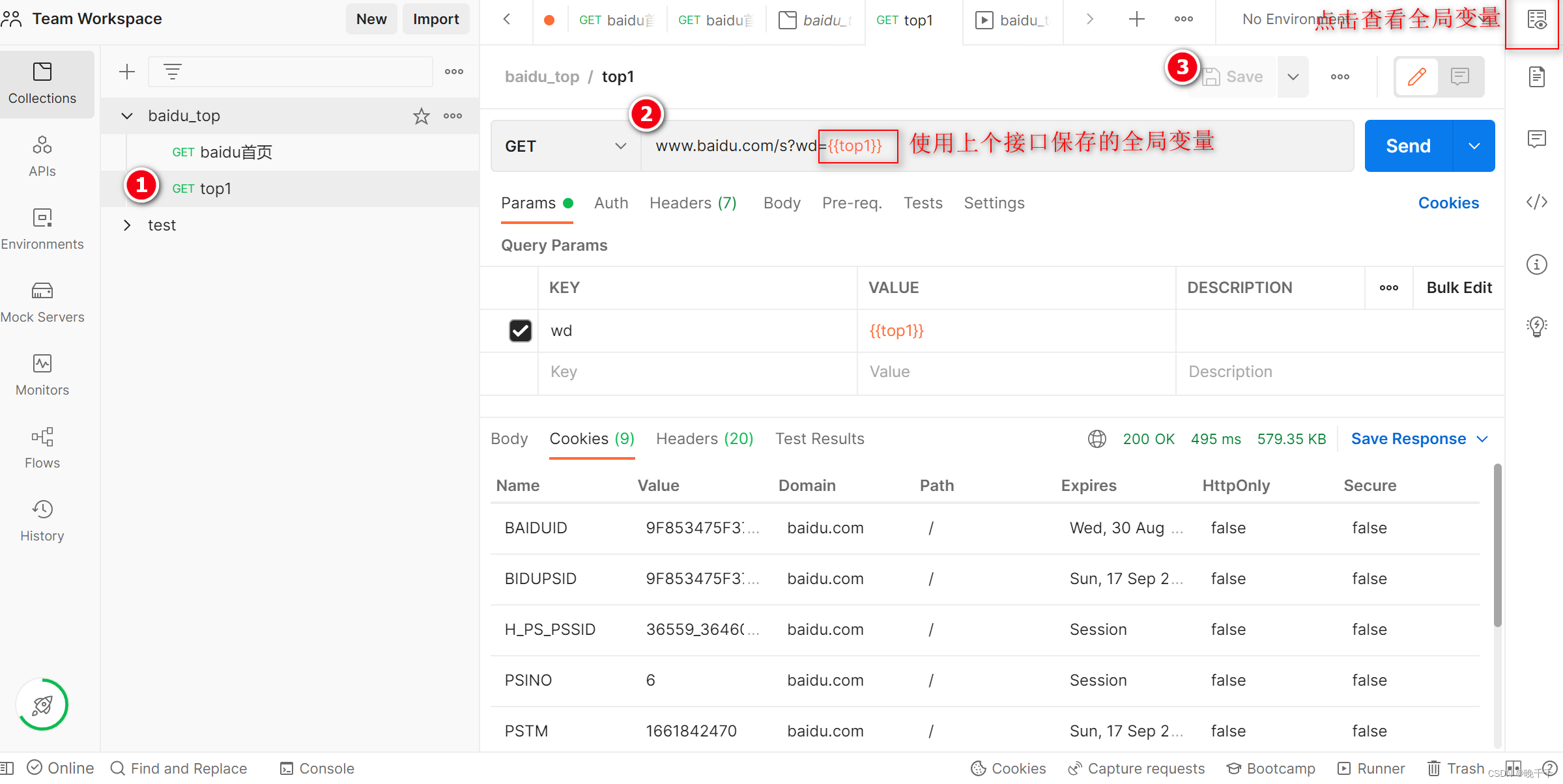Click Capture requests in status bar
Image resolution: width=1563 pixels, height=784 pixels.
pyautogui.click(x=1137, y=768)
